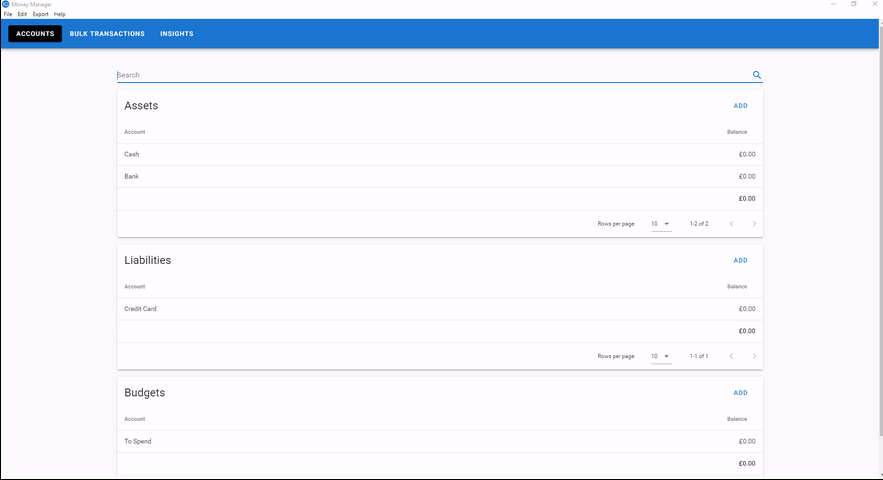Click the To Spend balance £0.00 value
The width and height of the screenshot is (883, 480).
747,442
